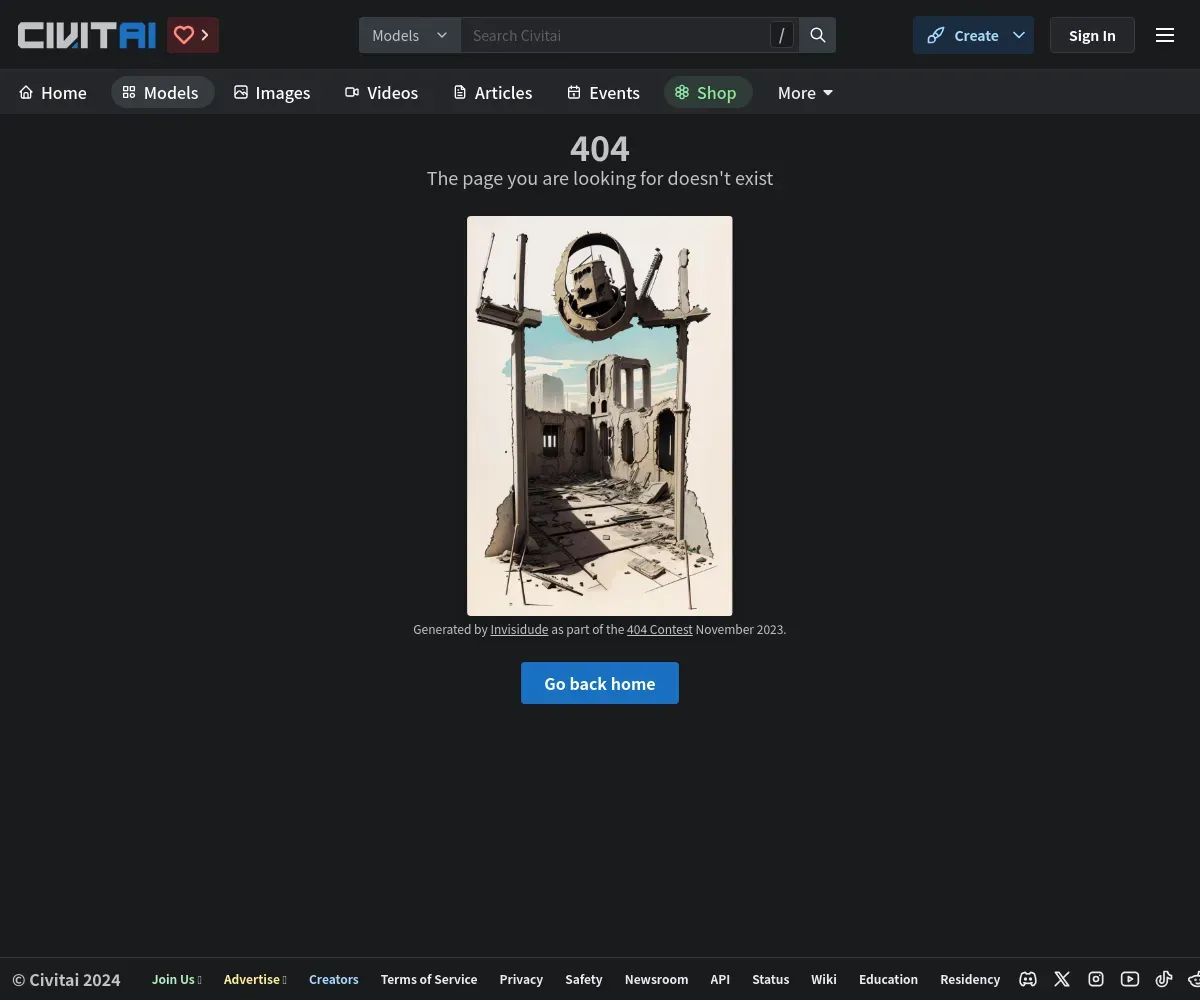This screenshot has height=1000, width=1200.
Task: Open the X social link
Action: [x=1062, y=979]
